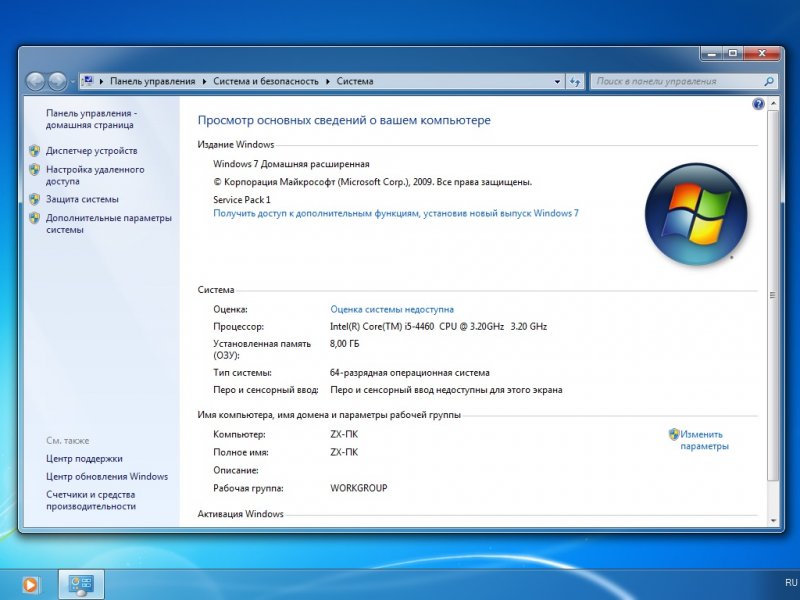Click the Control Panel icon in the address bar
800x600 pixels.
(x=88, y=81)
